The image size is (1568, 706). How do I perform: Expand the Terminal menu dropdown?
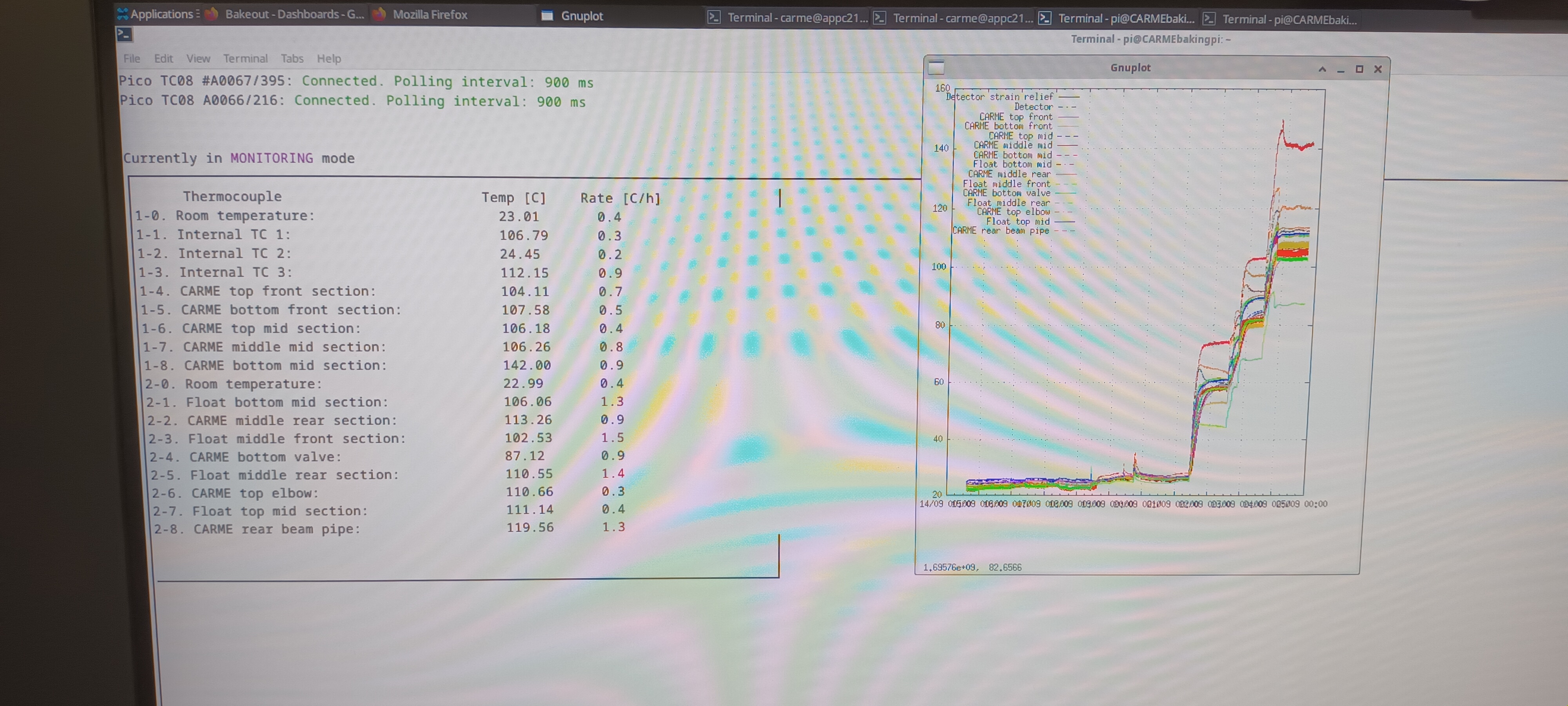click(245, 58)
